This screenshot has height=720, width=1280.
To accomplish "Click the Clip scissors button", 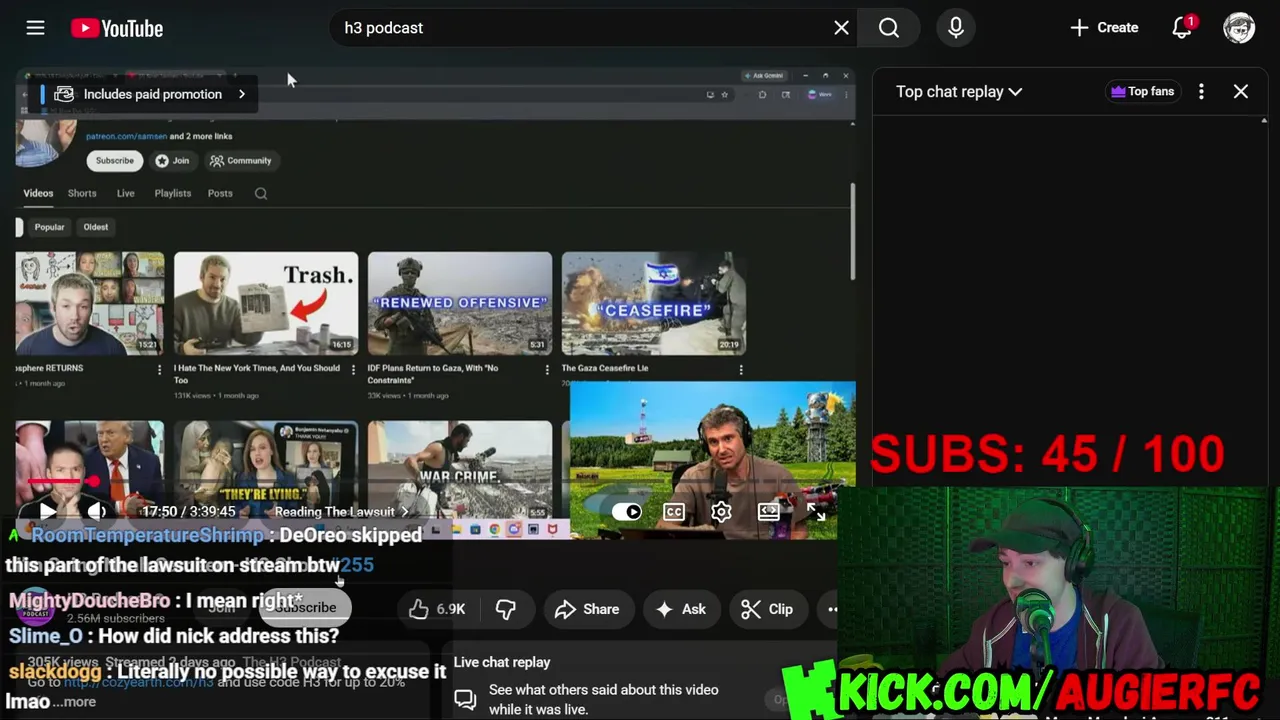I will (x=767, y=609).
